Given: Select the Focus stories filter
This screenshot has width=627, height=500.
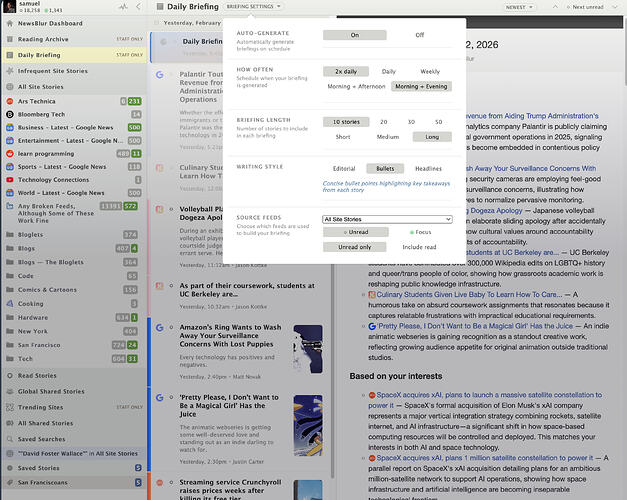Looking at the screenshot, I should coord(420,232).
